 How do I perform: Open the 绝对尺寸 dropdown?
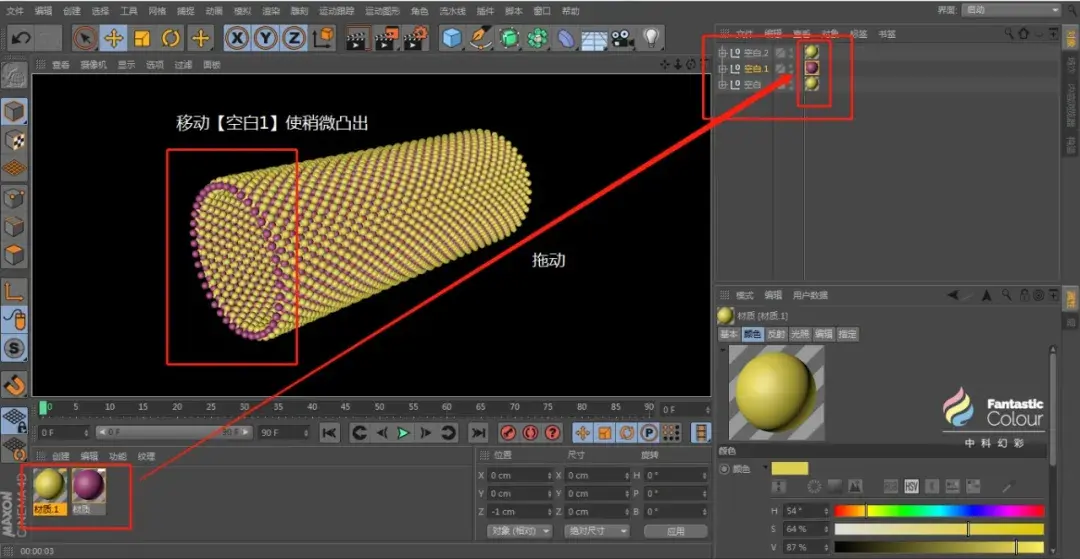[x=596, y=531]
